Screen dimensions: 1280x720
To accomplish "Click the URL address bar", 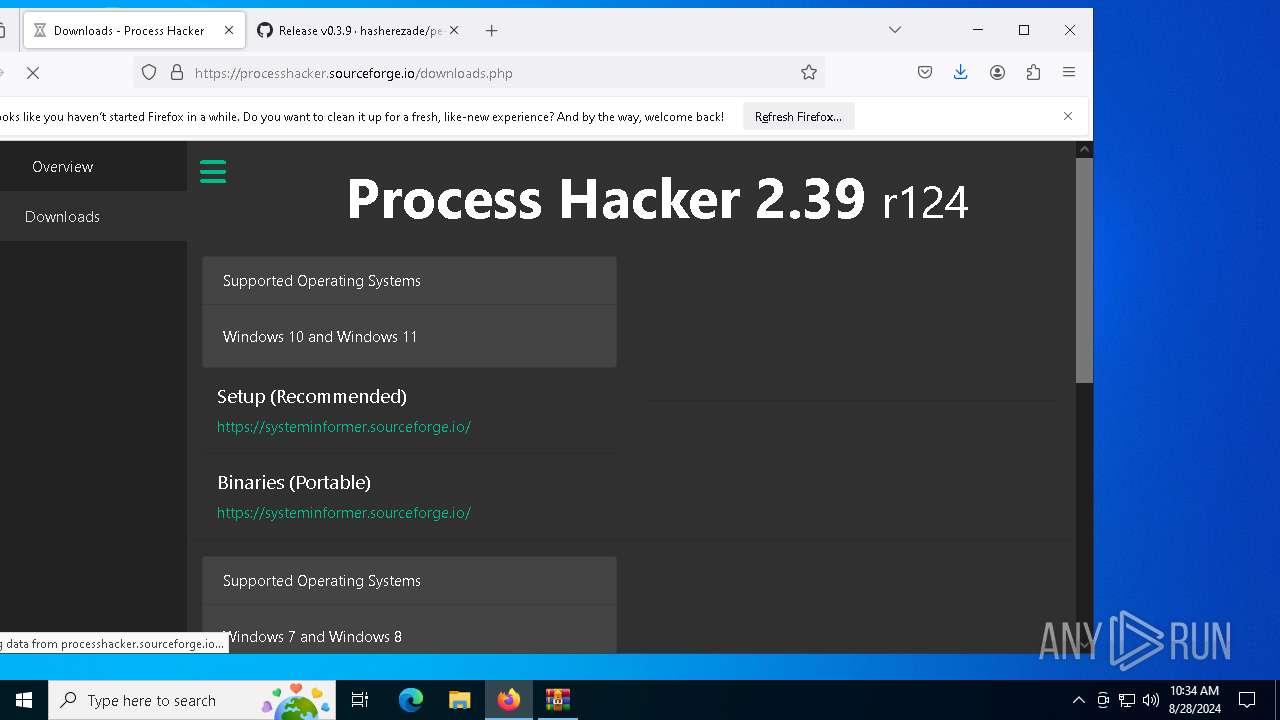I will click(x=478, y=72).
